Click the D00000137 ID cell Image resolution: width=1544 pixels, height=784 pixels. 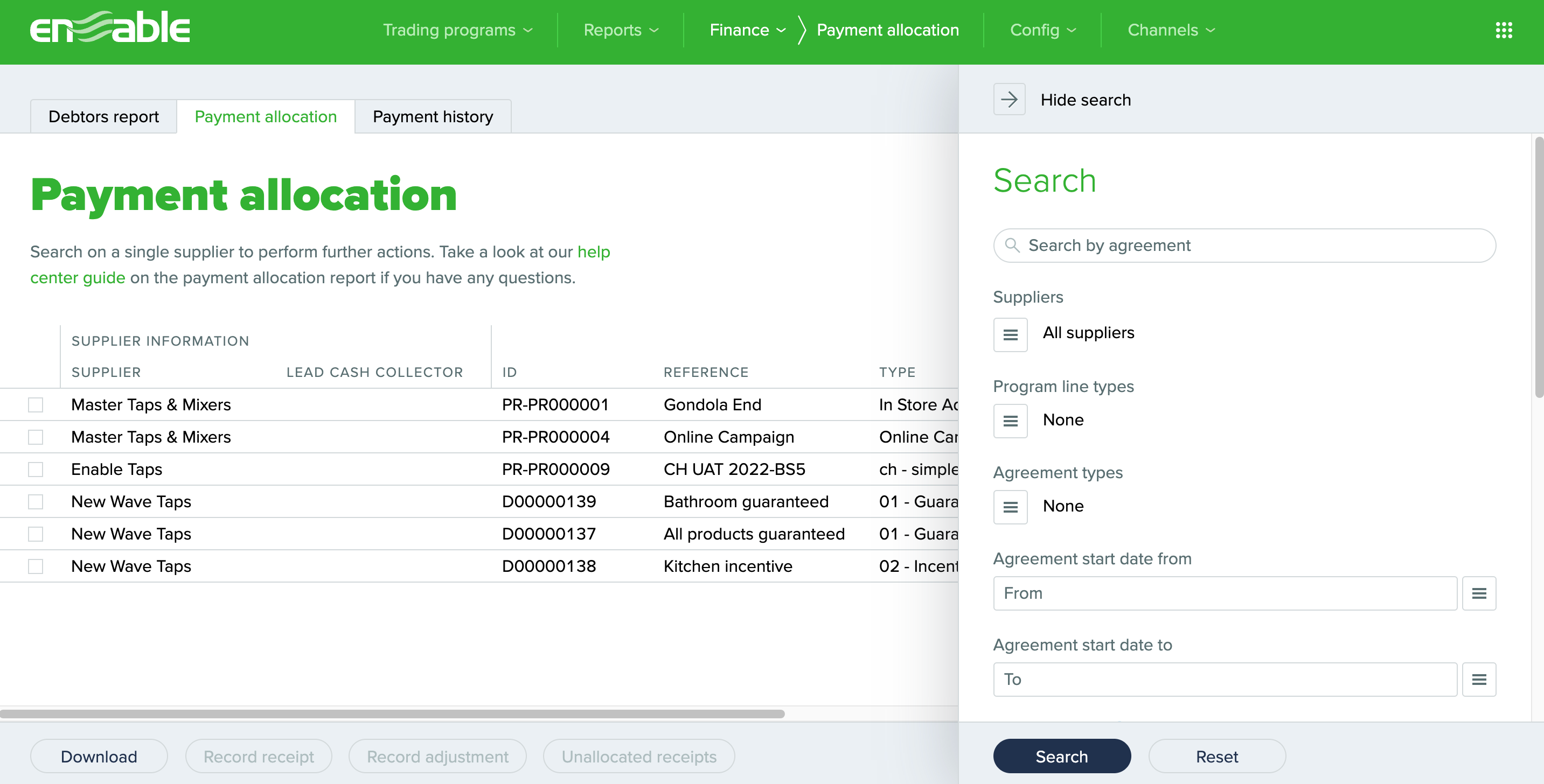point(549,534)
